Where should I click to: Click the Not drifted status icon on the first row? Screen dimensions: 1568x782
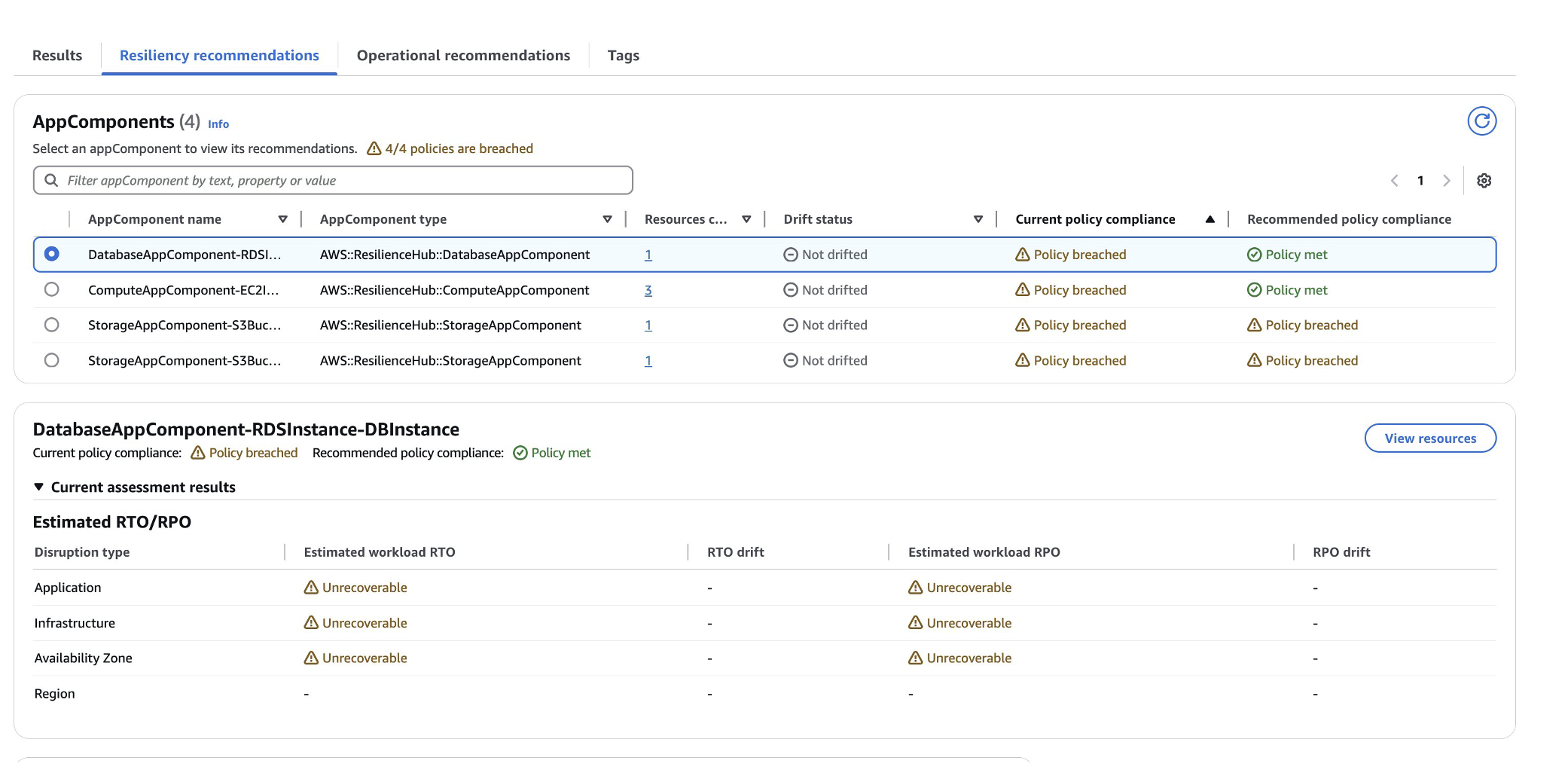pos(790,255)
